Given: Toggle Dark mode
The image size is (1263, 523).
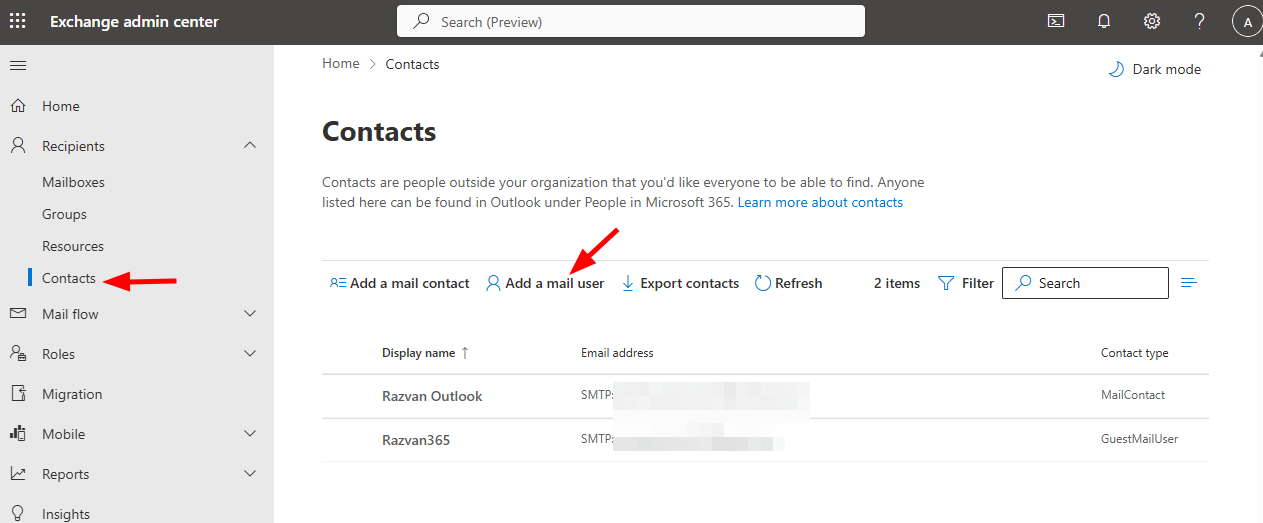Looking at the screenshot, I should tap(1155, 69).
